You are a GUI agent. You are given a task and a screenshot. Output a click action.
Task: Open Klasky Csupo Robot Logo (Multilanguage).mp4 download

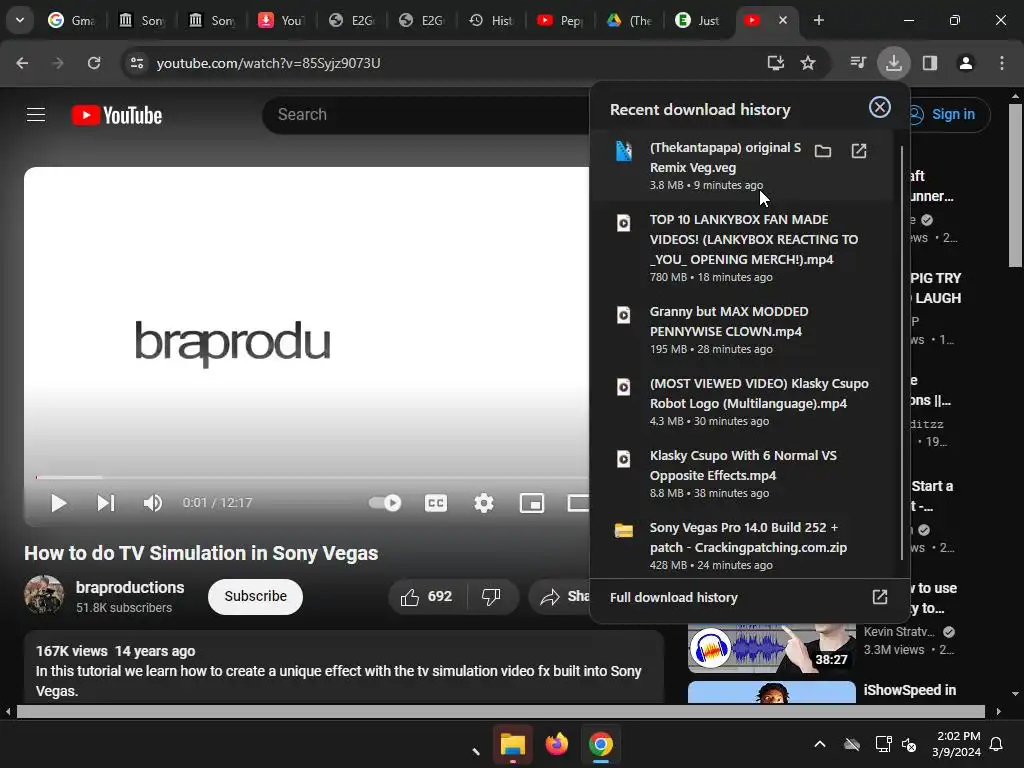coord(741,401)
